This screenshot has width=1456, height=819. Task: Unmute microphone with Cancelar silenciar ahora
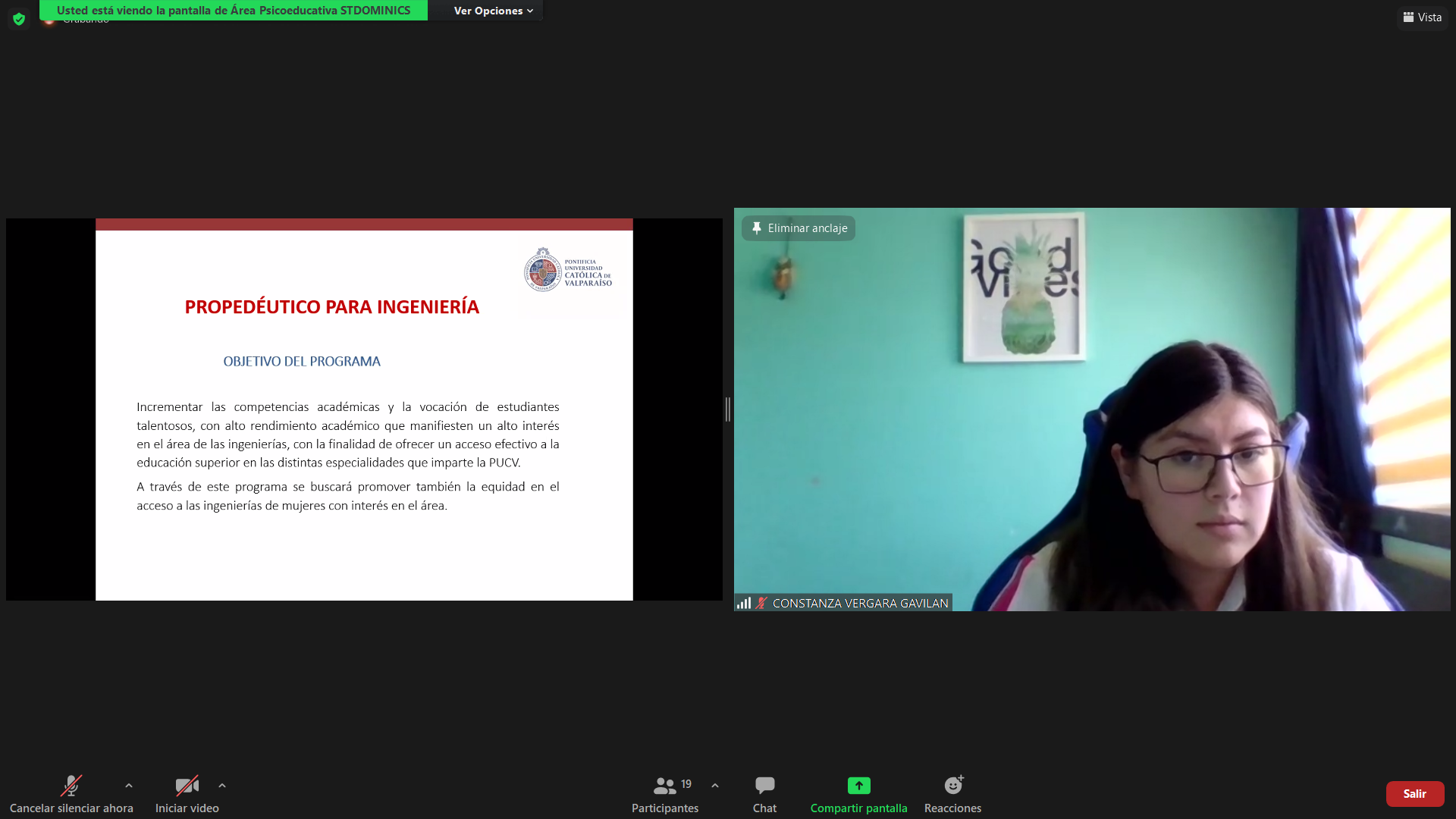pos(71,786)
